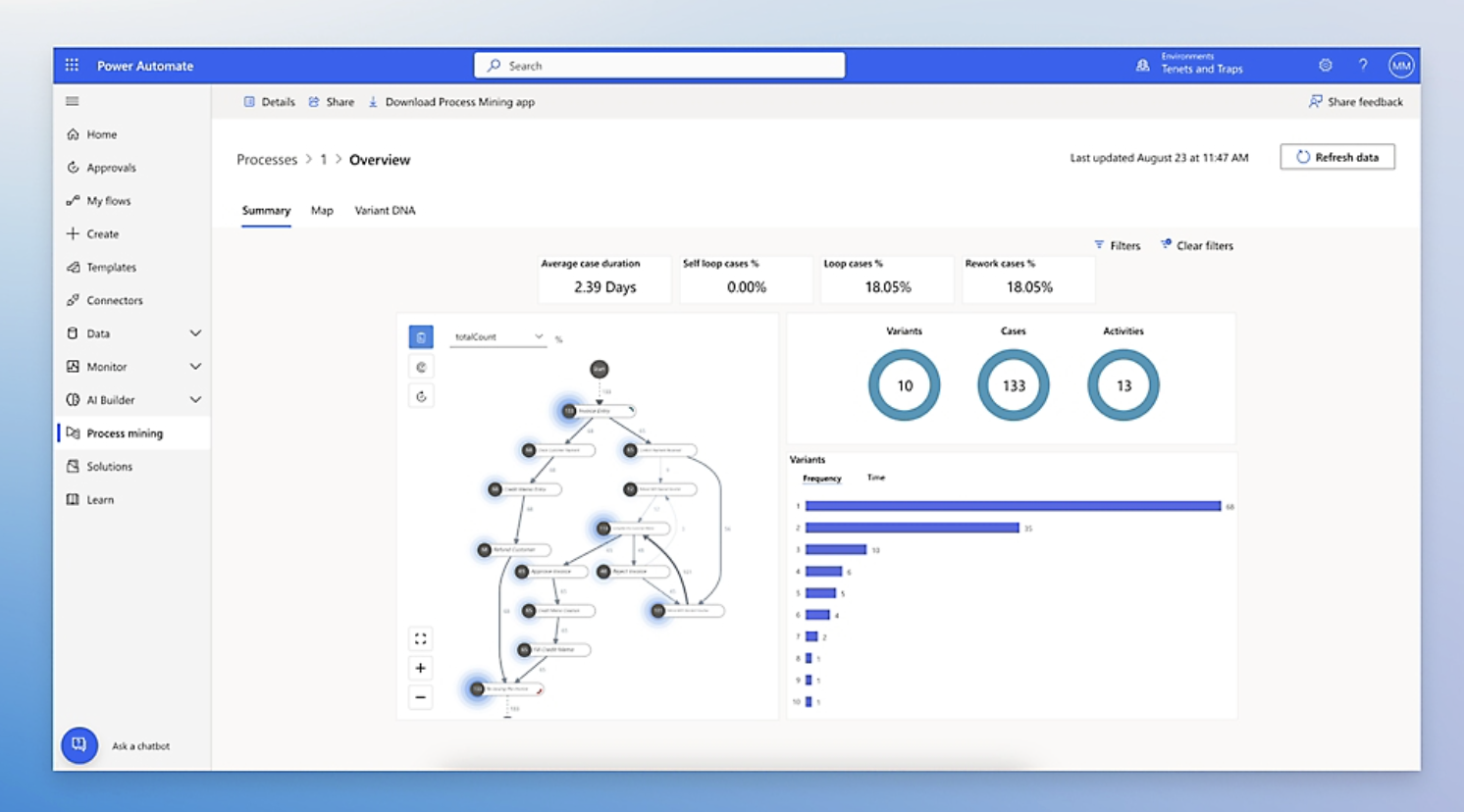Image resolution: width=1464 pixels, height=812 pixels.
Task: Select variant 1 bar in chart
Action: pyautogui.click(x=1012, y=506)
